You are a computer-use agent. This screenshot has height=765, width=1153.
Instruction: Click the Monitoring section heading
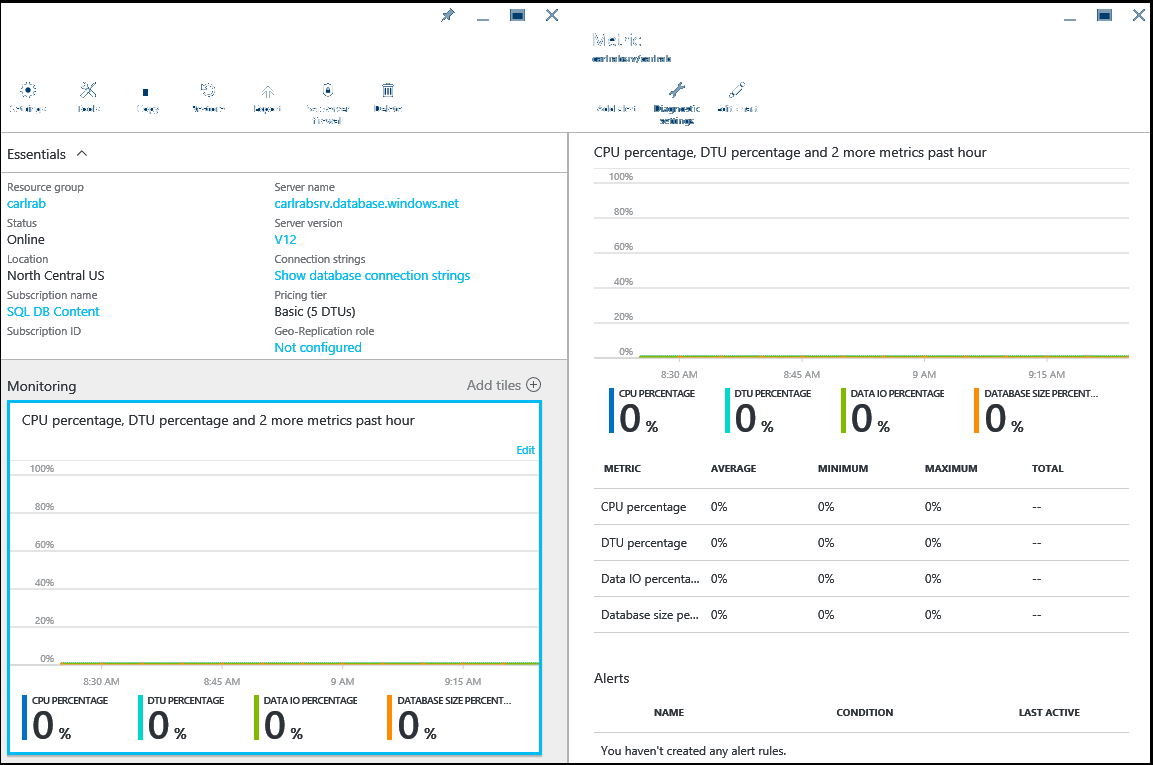pos(42,386)
